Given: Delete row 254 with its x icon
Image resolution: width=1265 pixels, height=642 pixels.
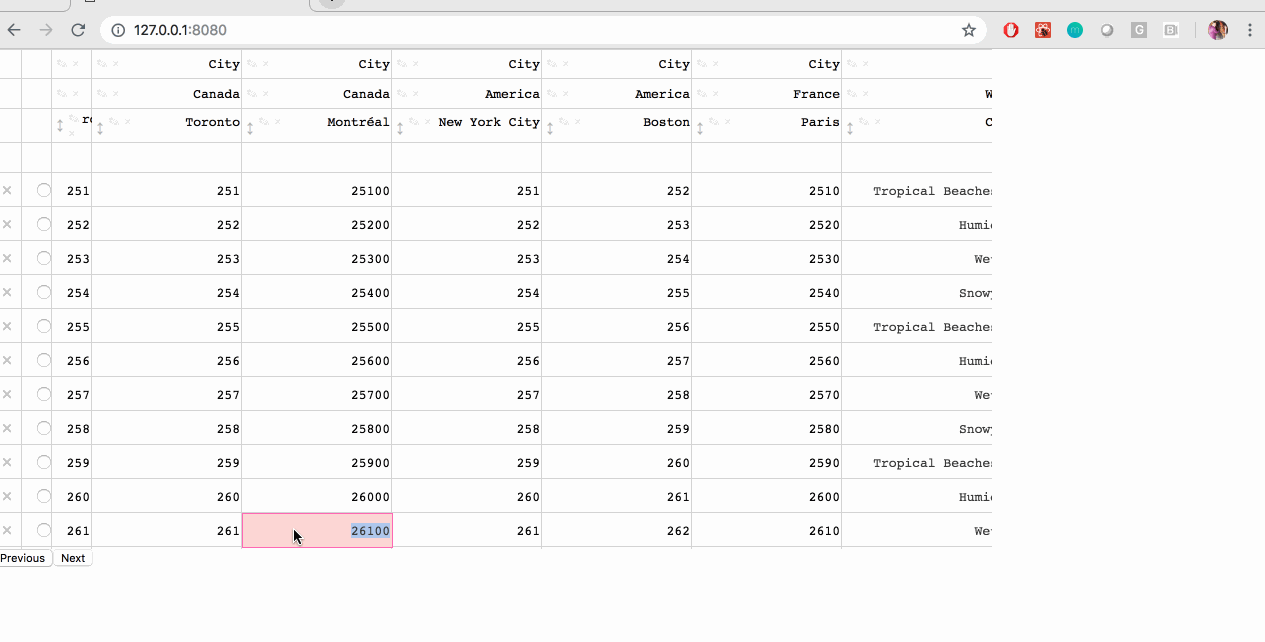Looking at the screenshot, I should pyautogui.click(x=7, y=292).
